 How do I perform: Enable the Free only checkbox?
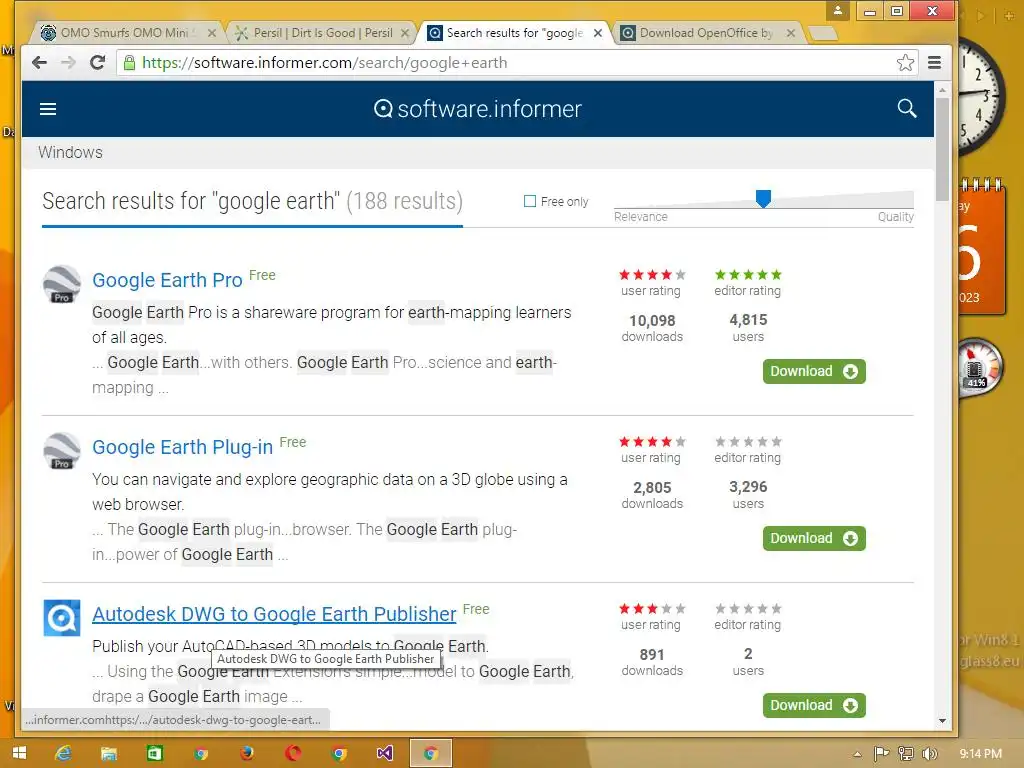(530, 201)
